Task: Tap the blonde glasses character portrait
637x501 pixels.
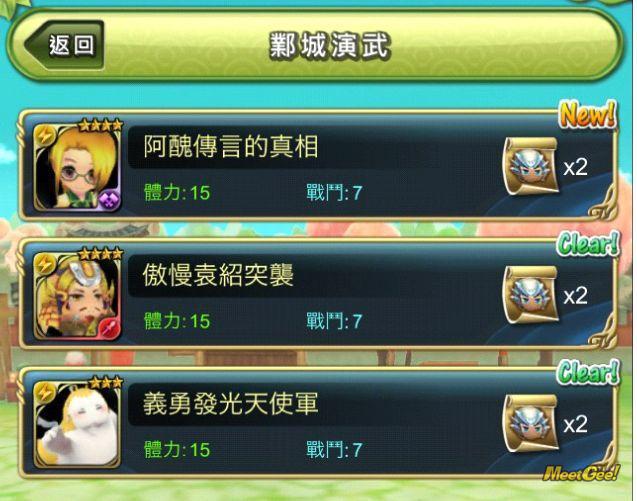Action: (77, 167)
